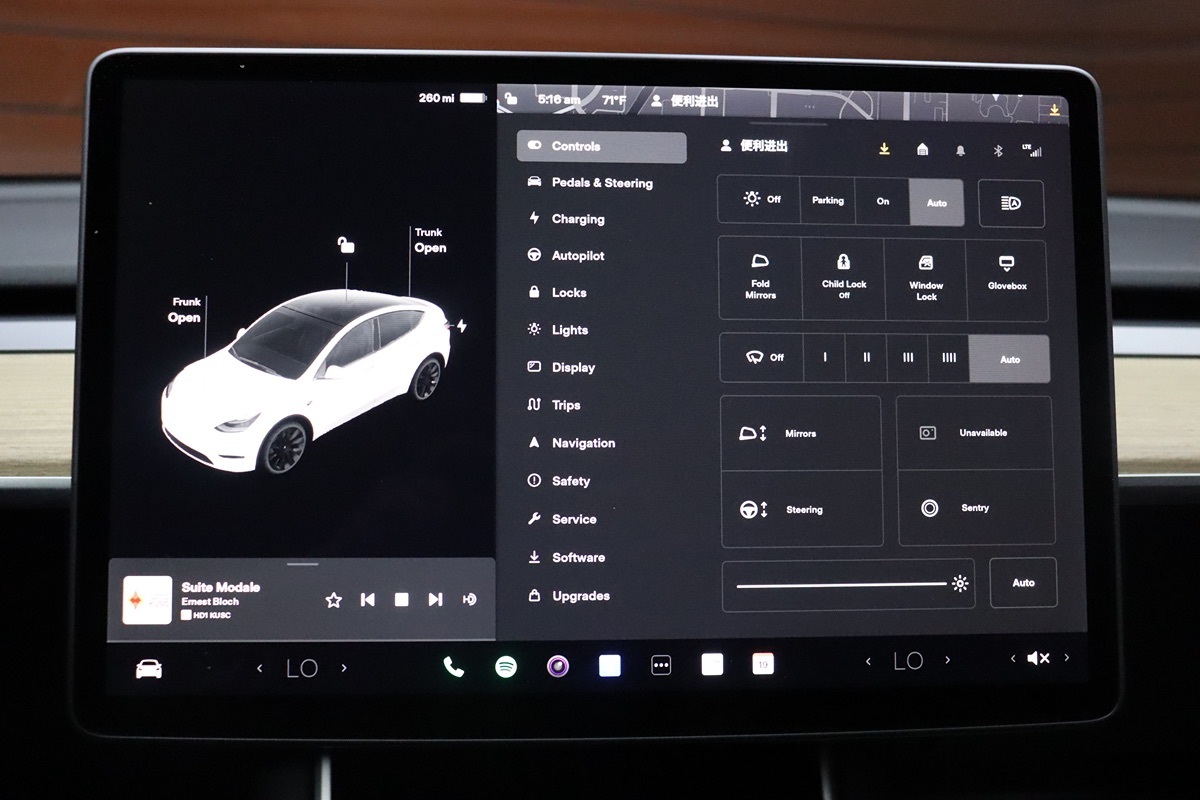Toggle auto high beam headlights
The image size is (1200, 800).
click(x=1010, y=203)
